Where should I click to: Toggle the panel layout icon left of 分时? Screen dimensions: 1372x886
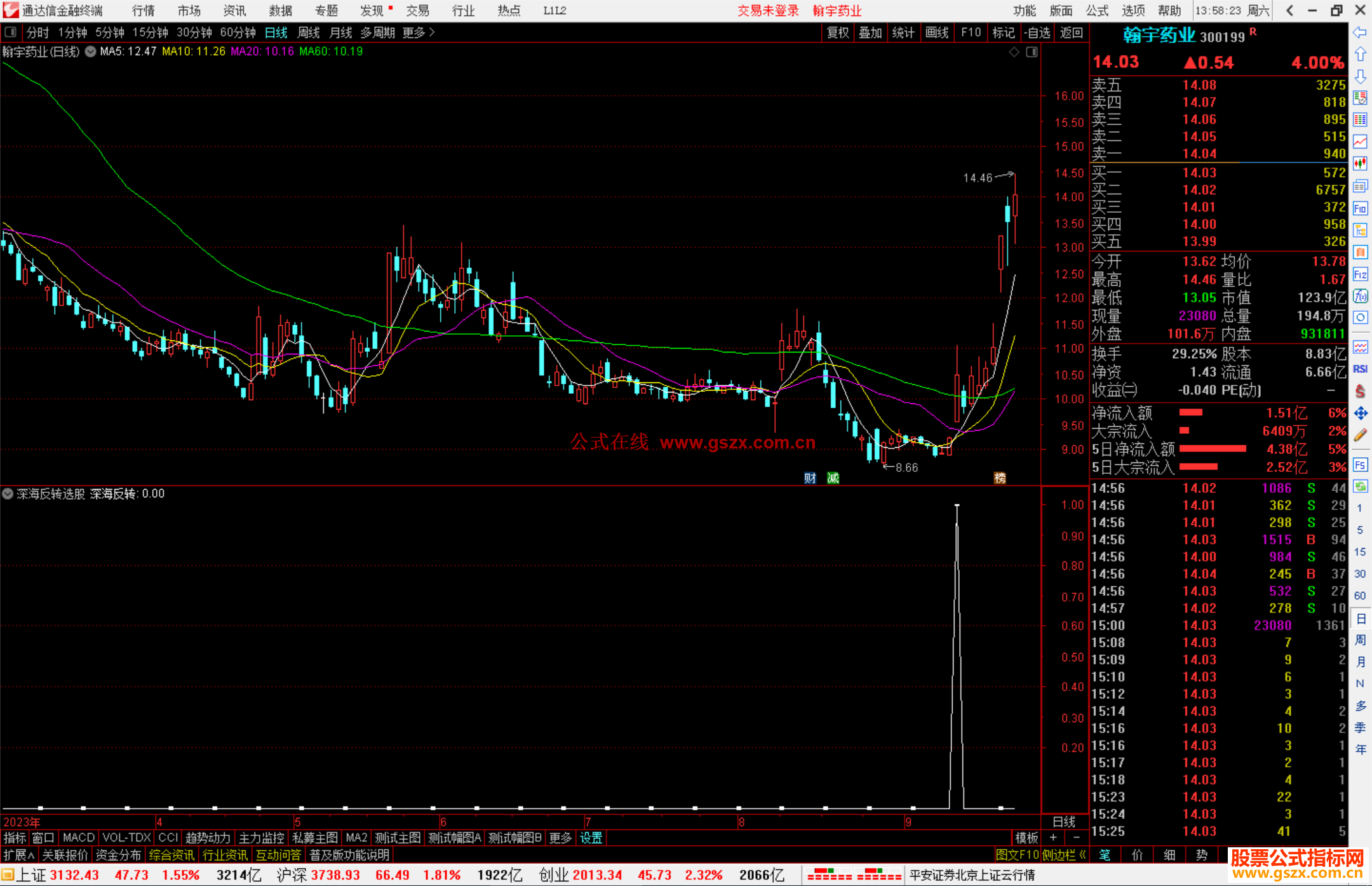point(10,32)
